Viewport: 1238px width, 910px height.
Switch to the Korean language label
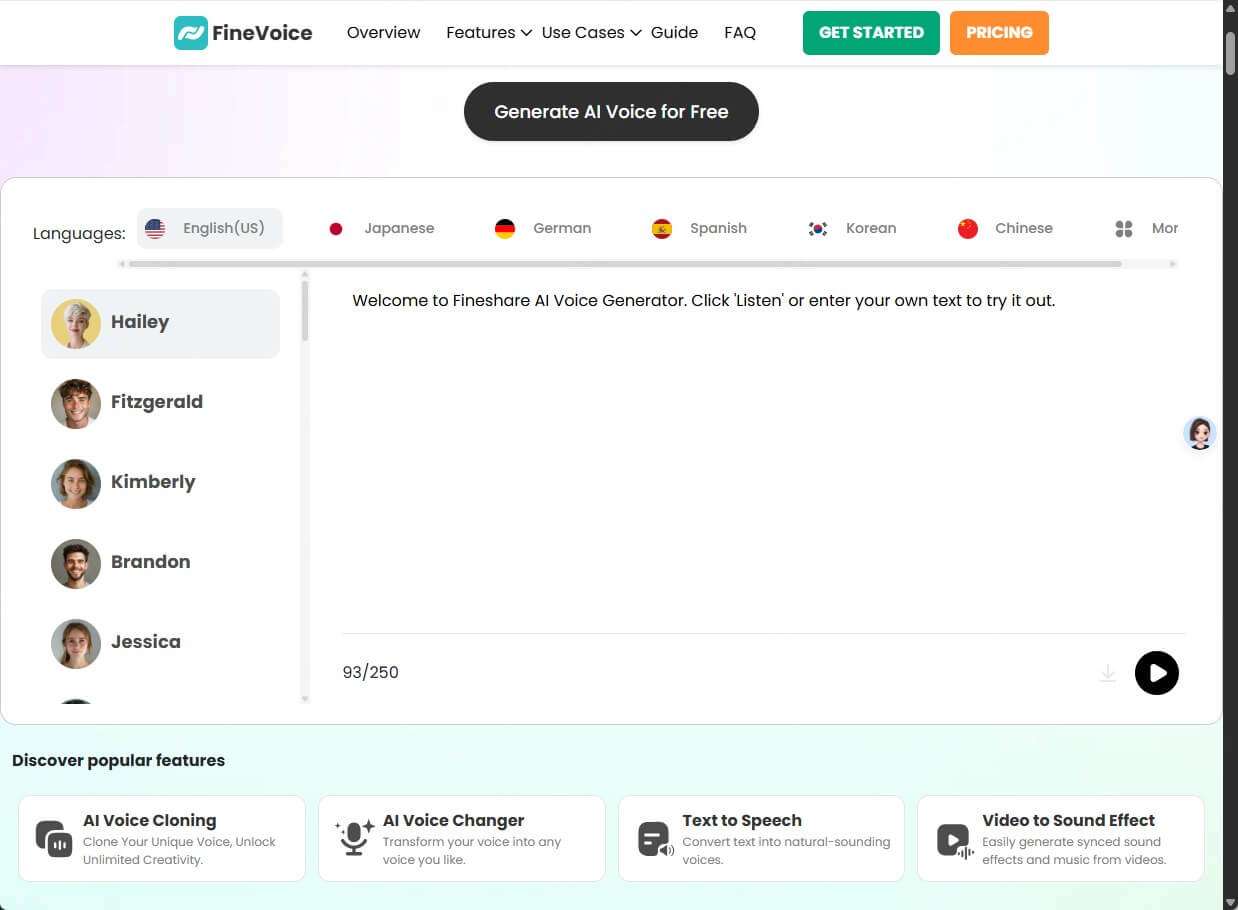[871, 228]
